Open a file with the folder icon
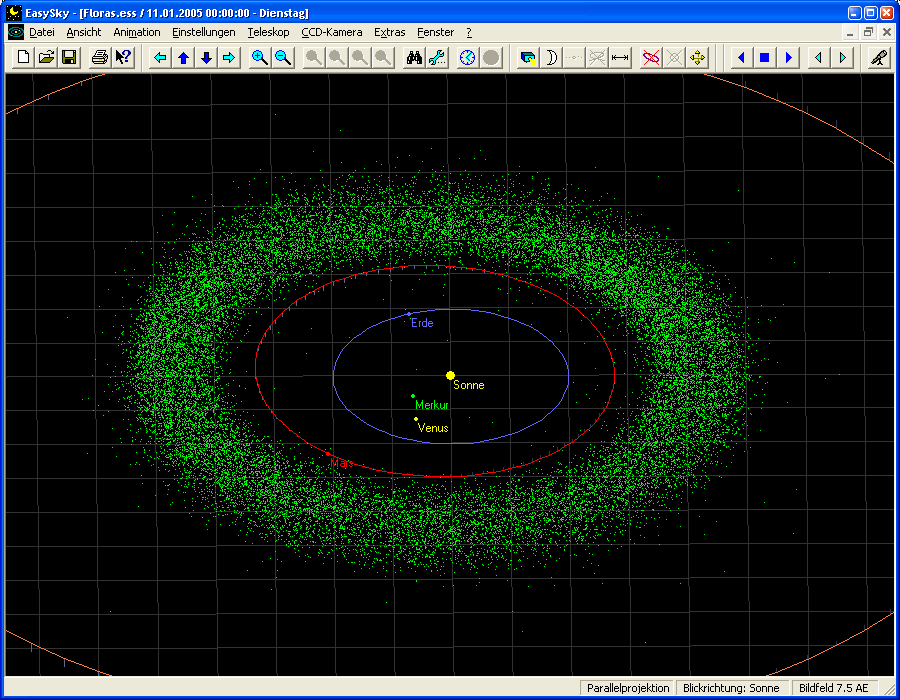The height and width of the screenshot is (700, 900). click(x=46, y=58)
